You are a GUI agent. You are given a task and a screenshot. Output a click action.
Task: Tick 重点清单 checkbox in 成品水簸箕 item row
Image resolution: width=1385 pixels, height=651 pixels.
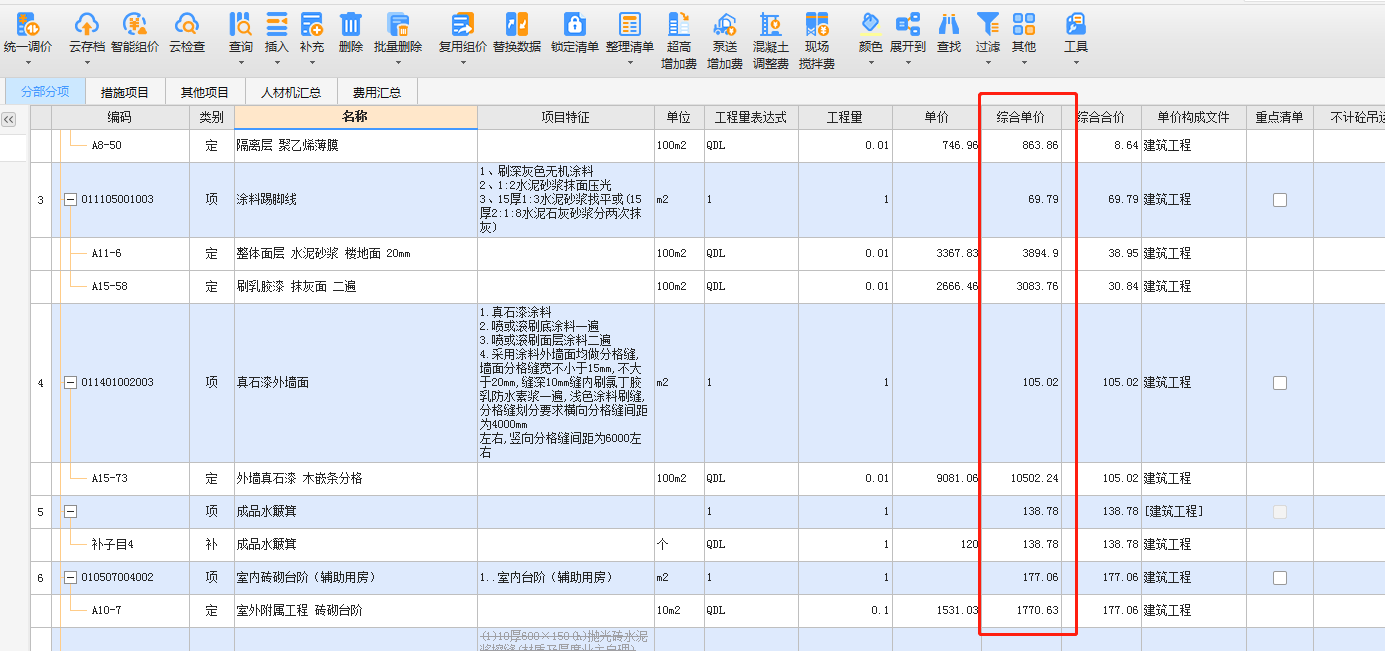click(1279, 512)
